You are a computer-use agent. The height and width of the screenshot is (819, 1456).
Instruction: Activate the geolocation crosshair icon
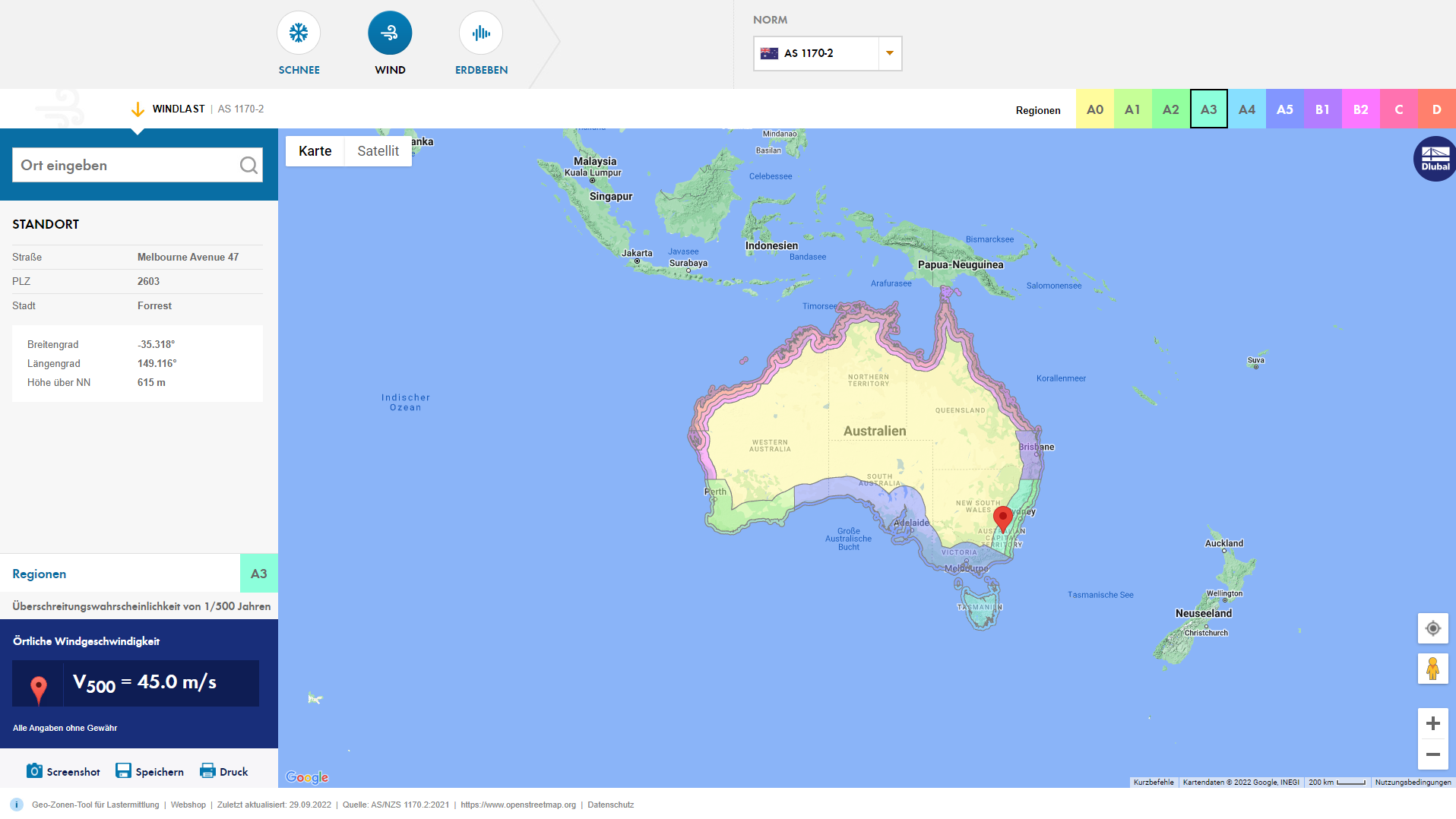(1433, 628)
